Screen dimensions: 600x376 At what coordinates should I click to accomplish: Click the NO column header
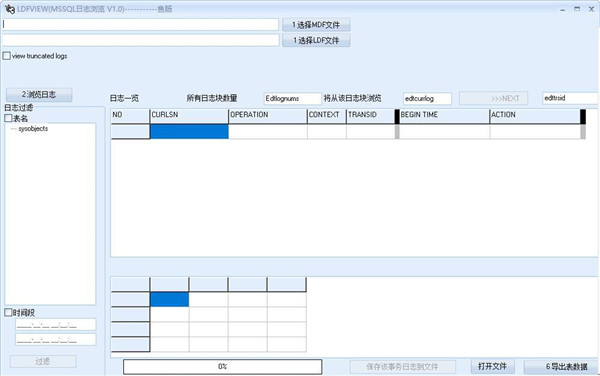point(130,116)
